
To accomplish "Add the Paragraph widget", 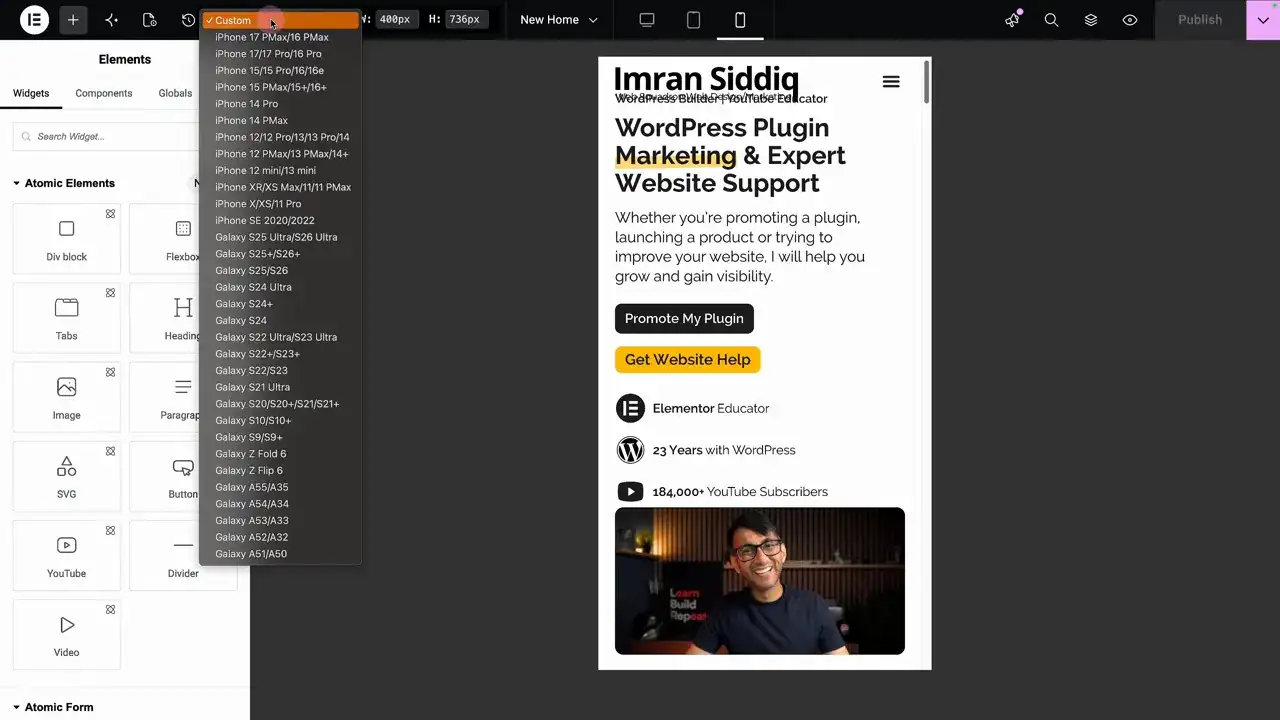I will coord(183,397).
